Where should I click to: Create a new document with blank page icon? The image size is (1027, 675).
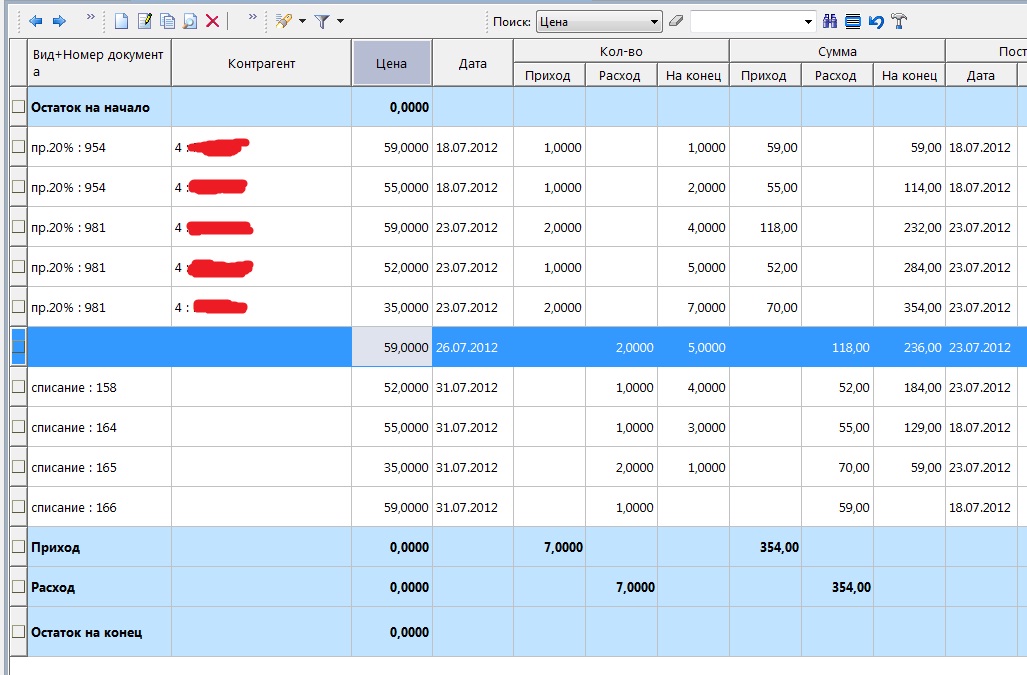pyautogui.click(x=121, y=22)
